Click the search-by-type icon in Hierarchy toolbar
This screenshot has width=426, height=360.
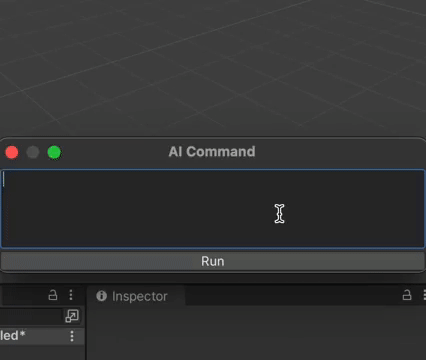(72, 316)
